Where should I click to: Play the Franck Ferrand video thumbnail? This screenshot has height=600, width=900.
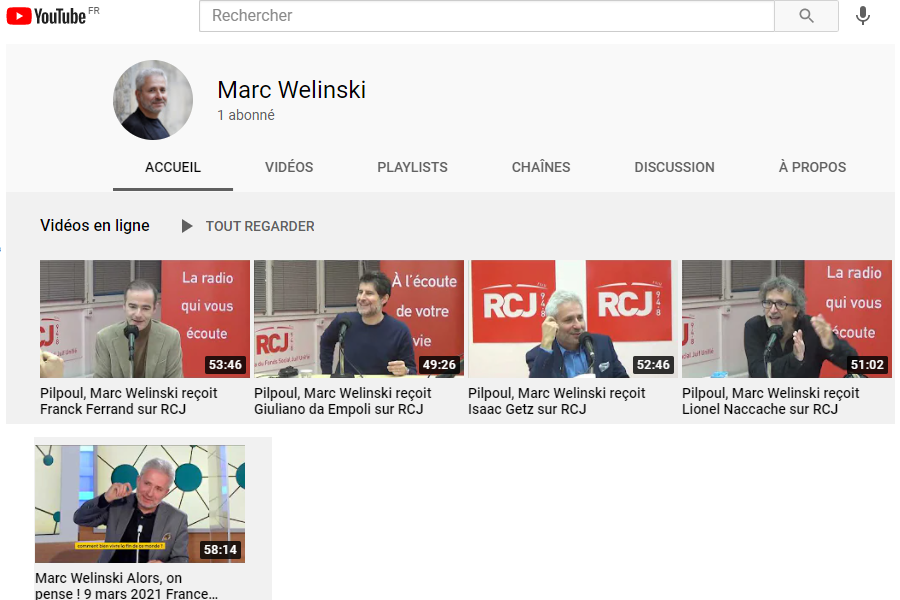click(x=144, y=319)
